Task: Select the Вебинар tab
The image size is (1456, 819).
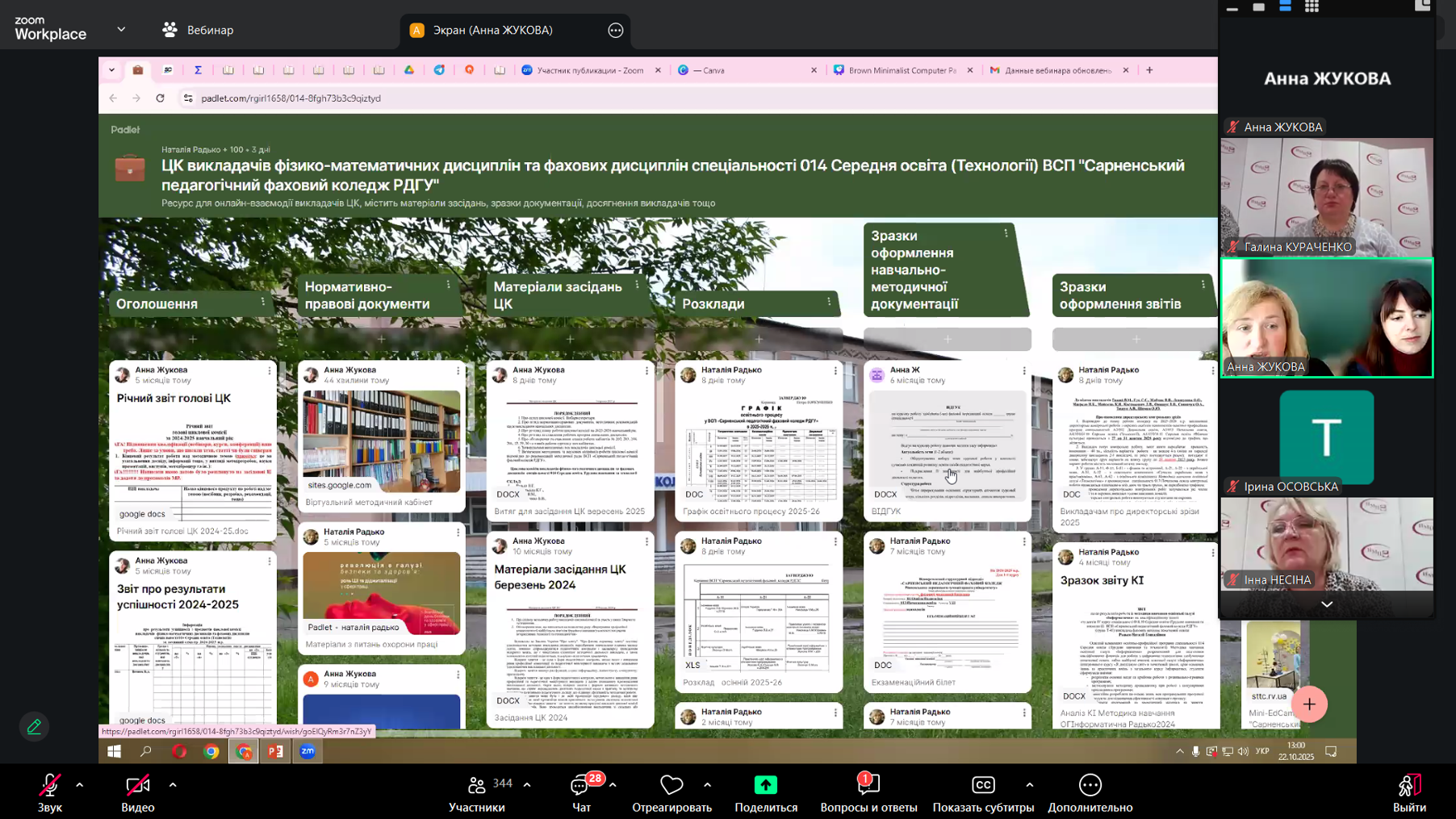Action: point(199,30)
